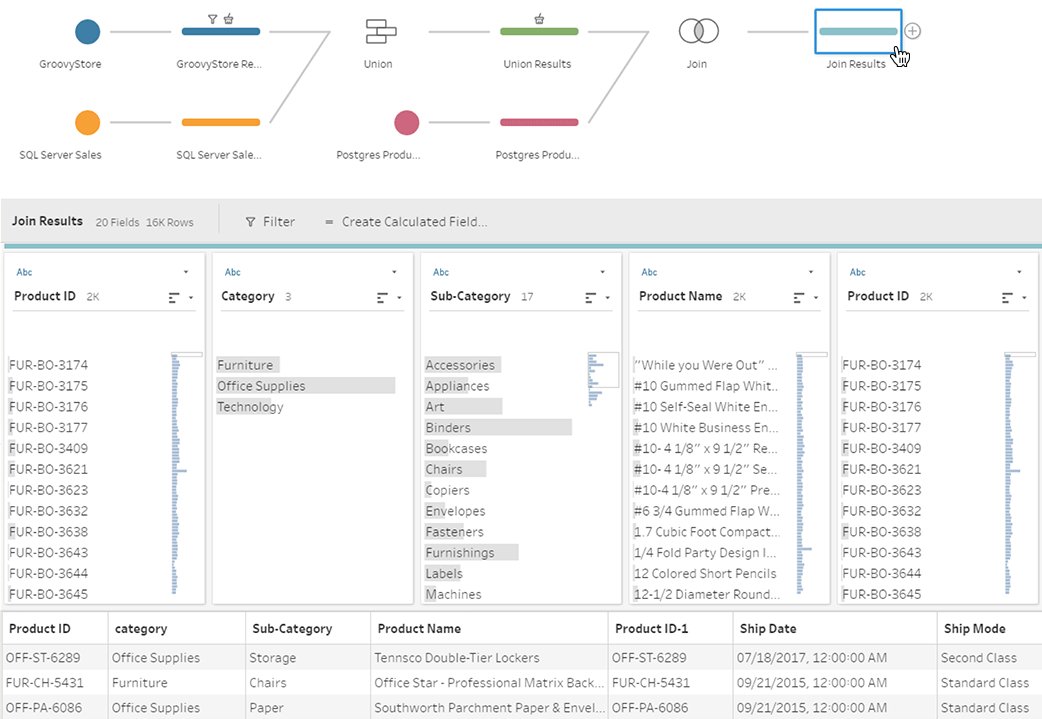Click the Join step Venn diagram icon
The height and width of the screenshot is (719, 1042).
(697, 31)
